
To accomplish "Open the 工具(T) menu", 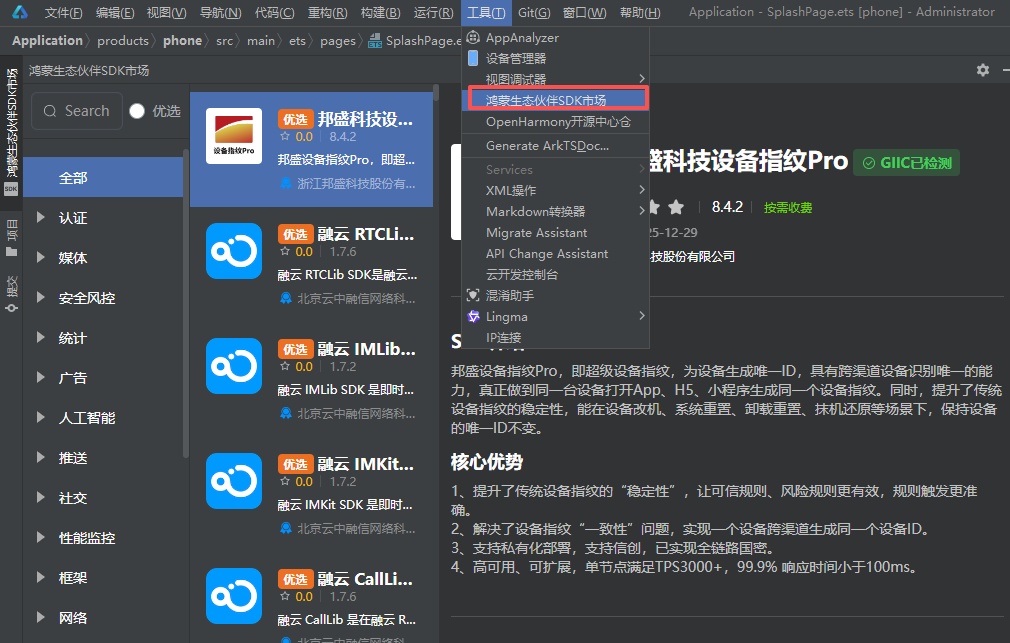I will tap(486, 12).
